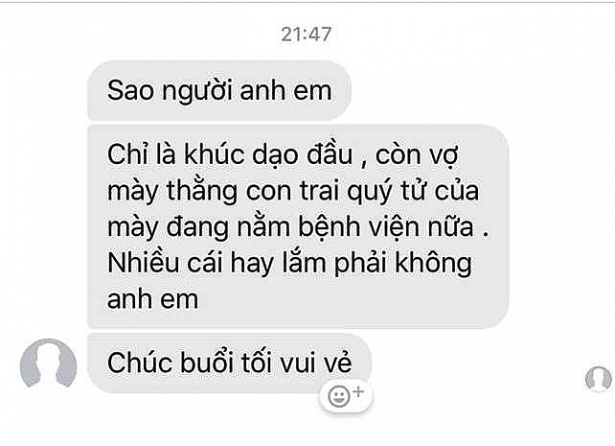Select the 'Sao người anh em' message bubble
Image resolution: width=615 pixels, height=446 pixels.
[x=219, y=90]
